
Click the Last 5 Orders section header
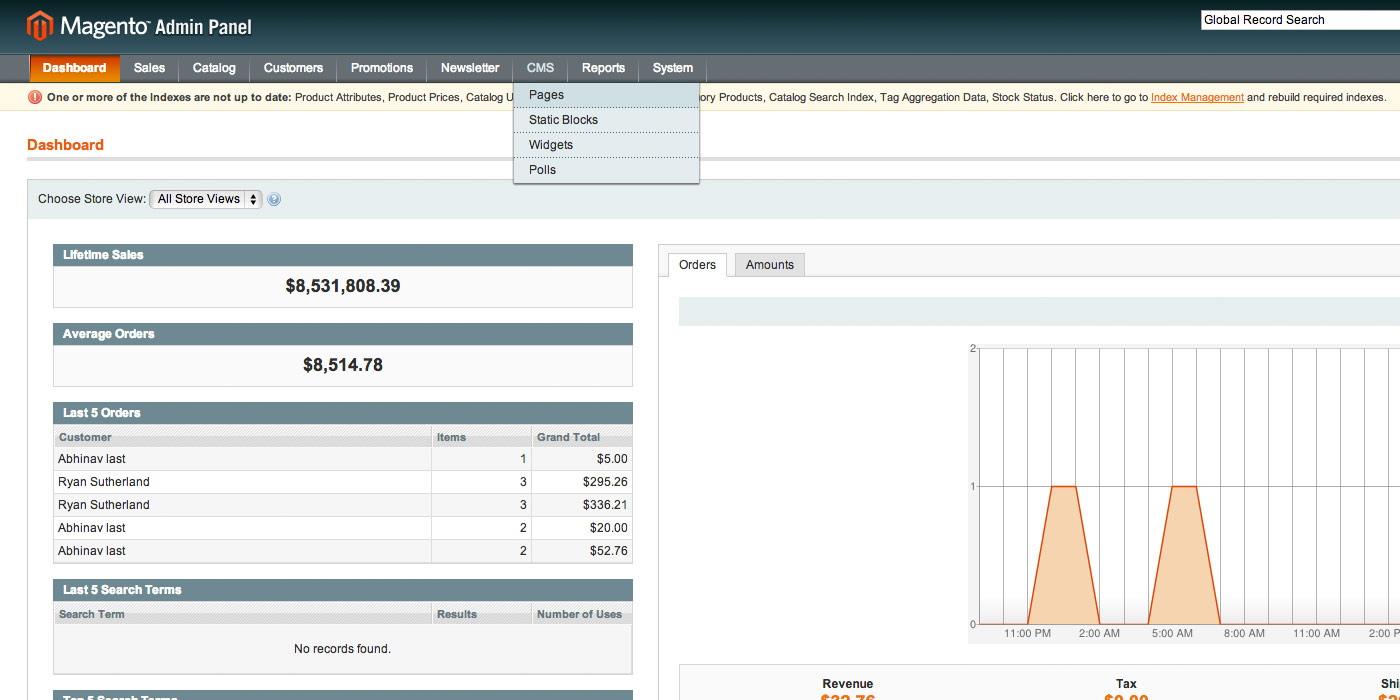pos(343,413)
